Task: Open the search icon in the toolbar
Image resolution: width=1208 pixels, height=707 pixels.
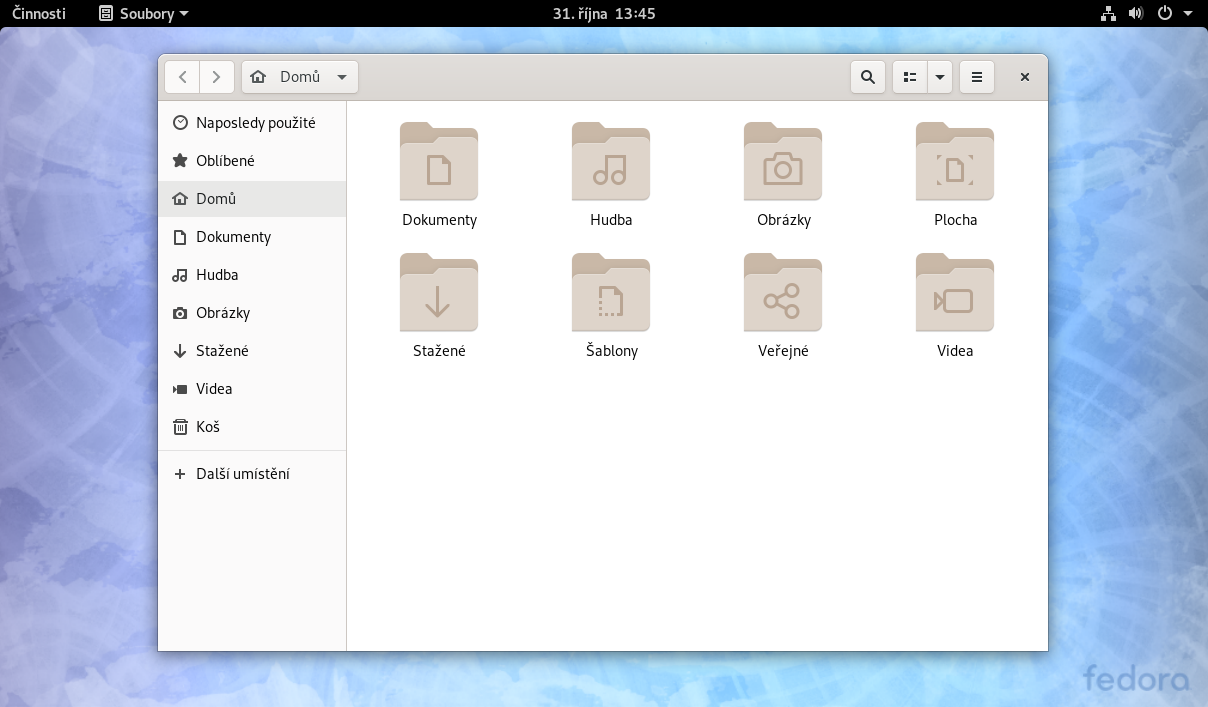Action: (x=867, y=76)
